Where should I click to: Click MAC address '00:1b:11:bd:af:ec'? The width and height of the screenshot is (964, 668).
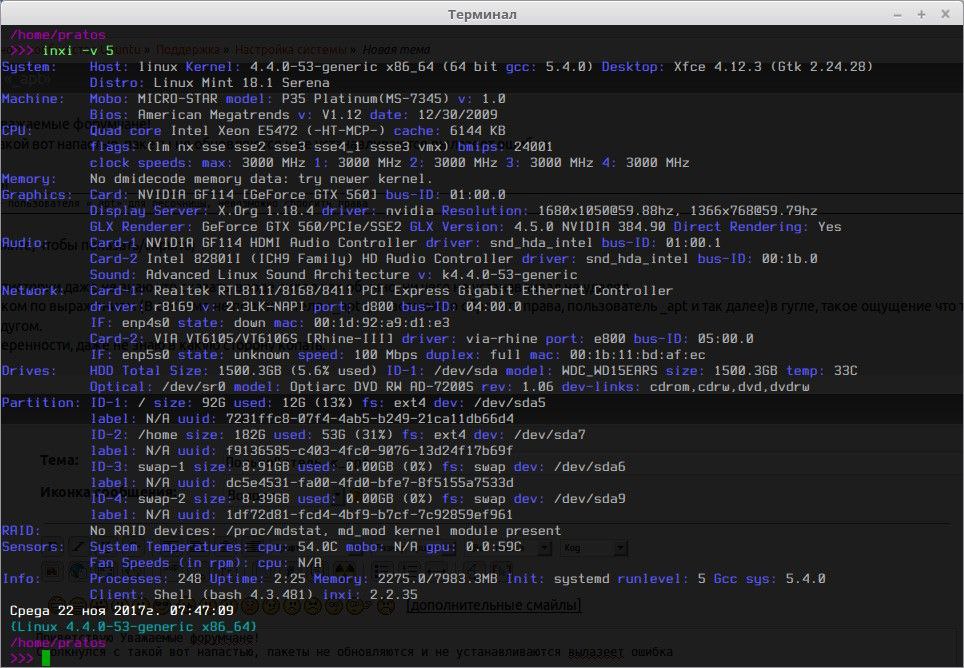638,354
